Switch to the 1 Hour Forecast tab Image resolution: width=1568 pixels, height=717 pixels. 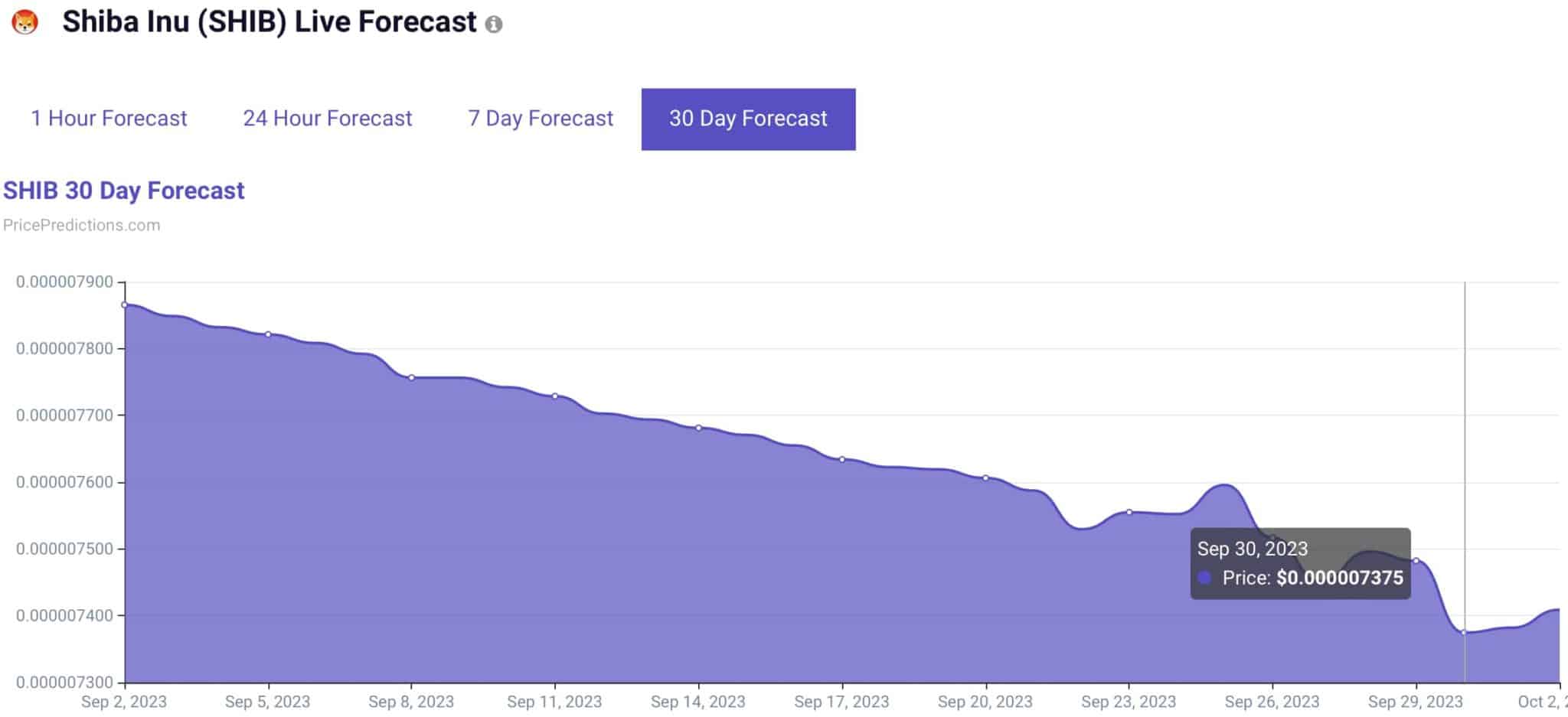point(109,119)
